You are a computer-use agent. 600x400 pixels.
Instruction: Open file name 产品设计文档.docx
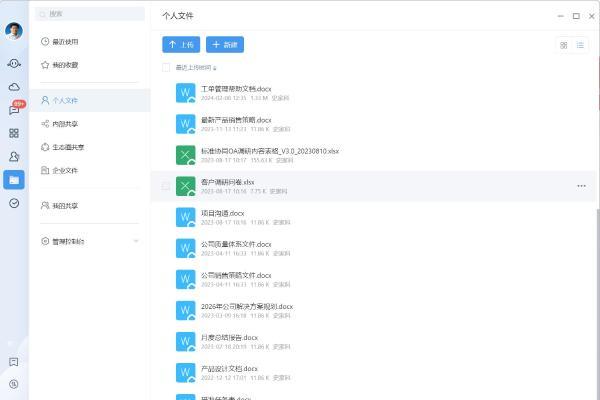(x=230, y=368)
